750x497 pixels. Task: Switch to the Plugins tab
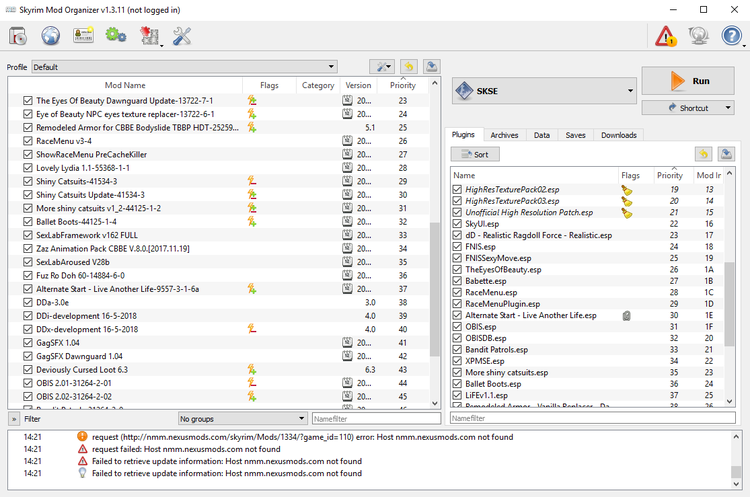[463, 134]
